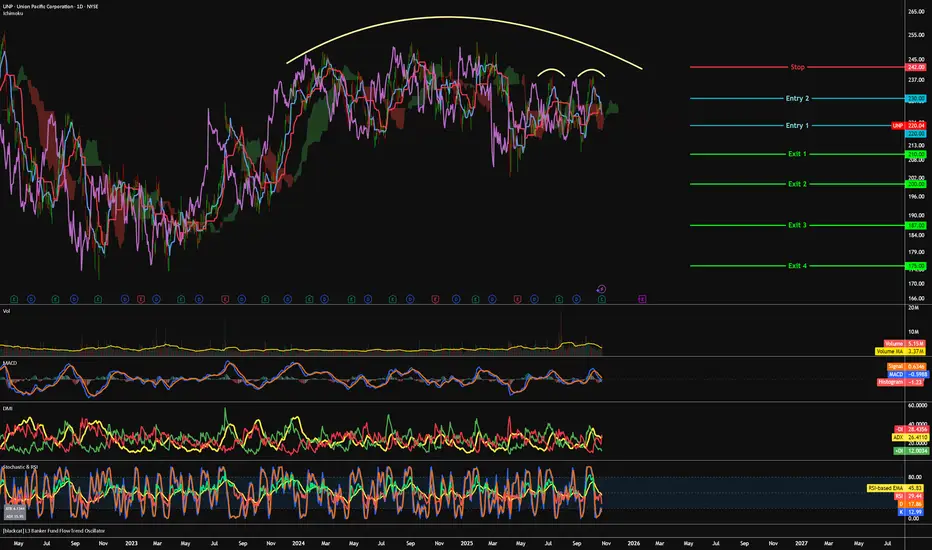932x550 pixels.
Task: Select the Vol indicator legend
Action: click(9, 312)
